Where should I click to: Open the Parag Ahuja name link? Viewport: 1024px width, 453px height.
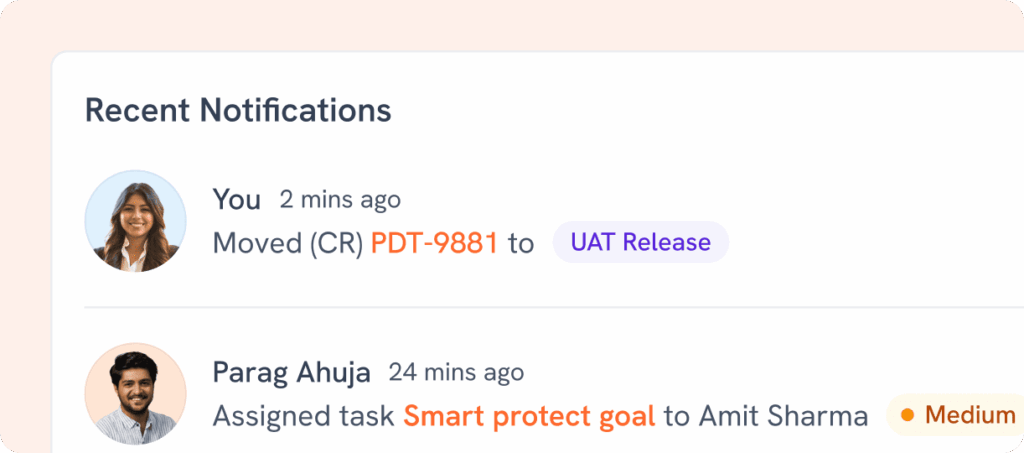tap(291, 374)
